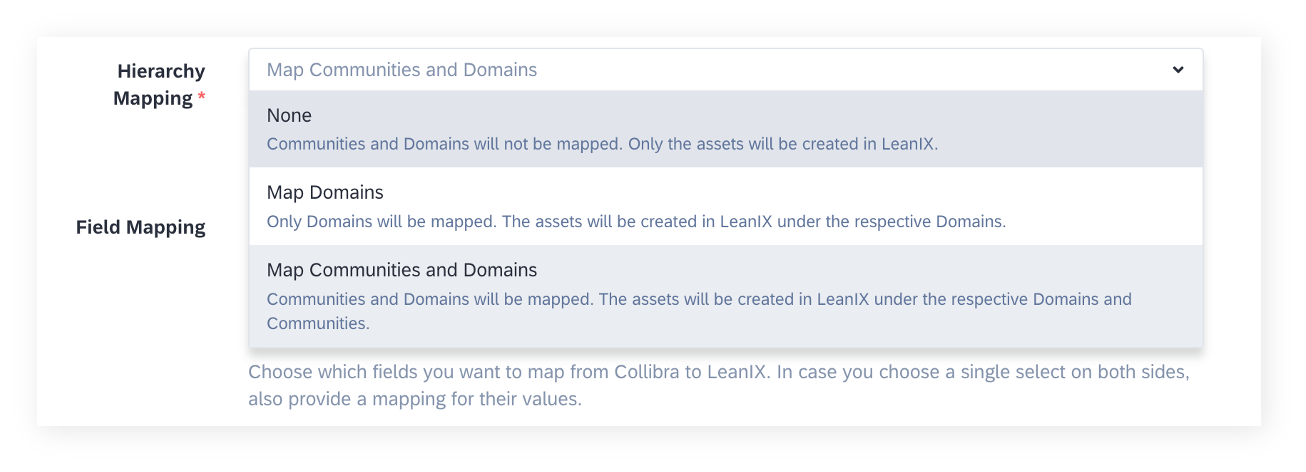Screen dimensions: 1306x472
Task: Click the word 'Communities.' on the last option line
Action: pos(318,323)
